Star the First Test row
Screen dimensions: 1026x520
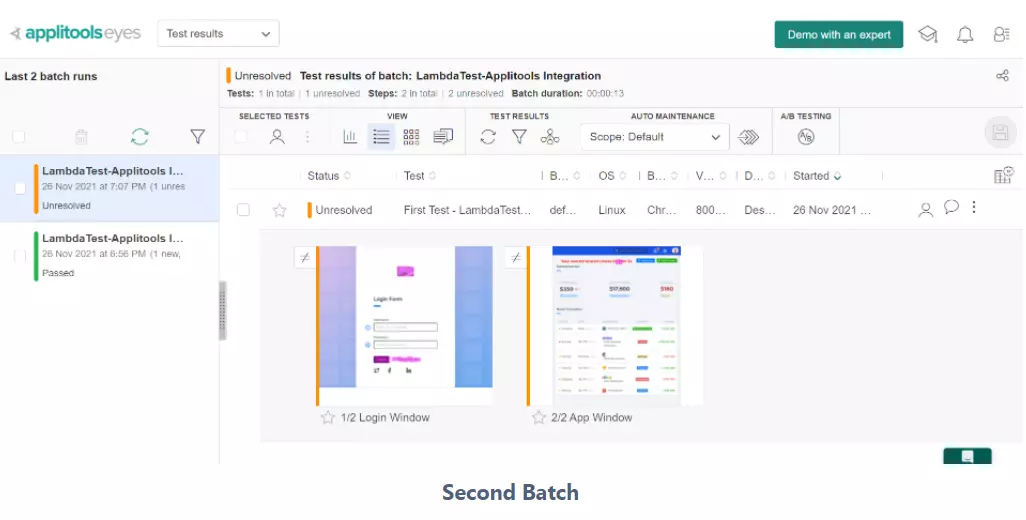[280, 210]
